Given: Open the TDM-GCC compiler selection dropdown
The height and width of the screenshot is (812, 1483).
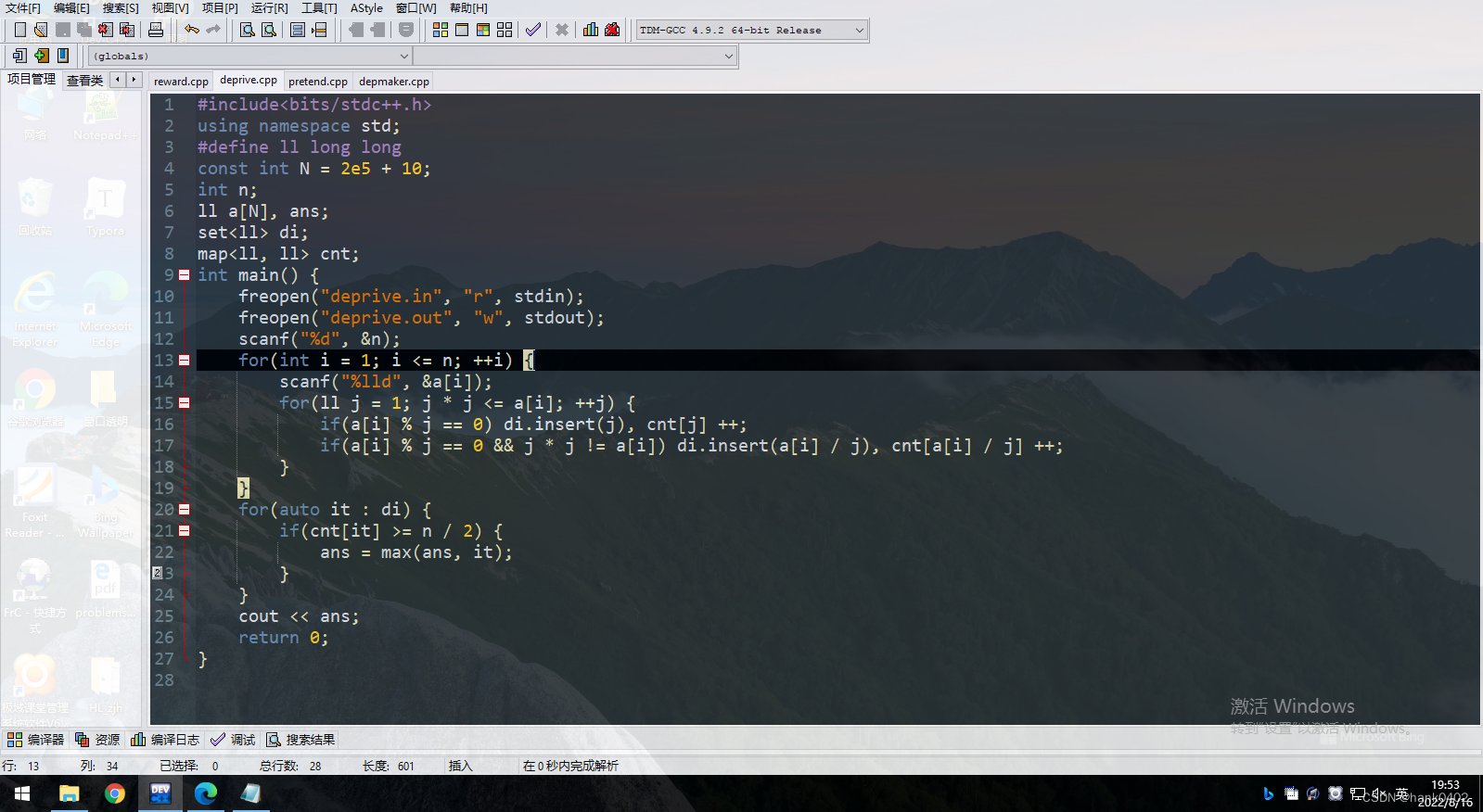Looking at the screenshot, I should click(x=752, y=30).
